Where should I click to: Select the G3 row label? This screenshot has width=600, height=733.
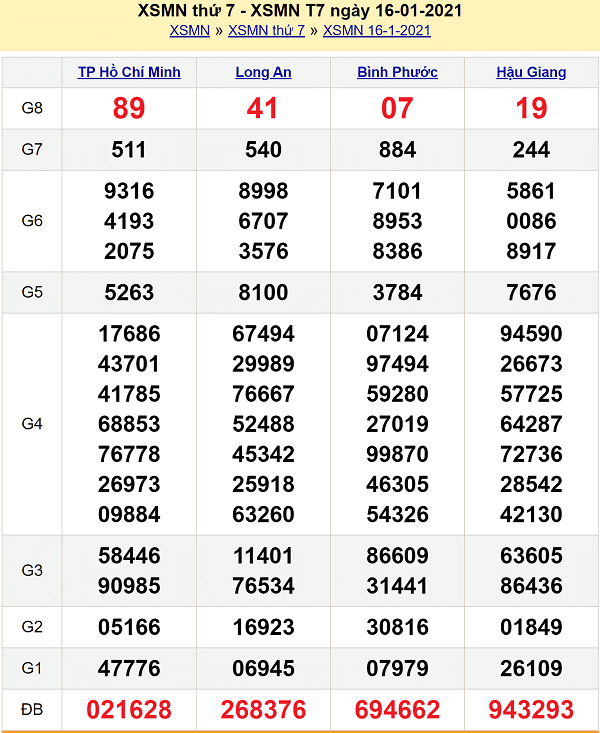coord(32,570)
